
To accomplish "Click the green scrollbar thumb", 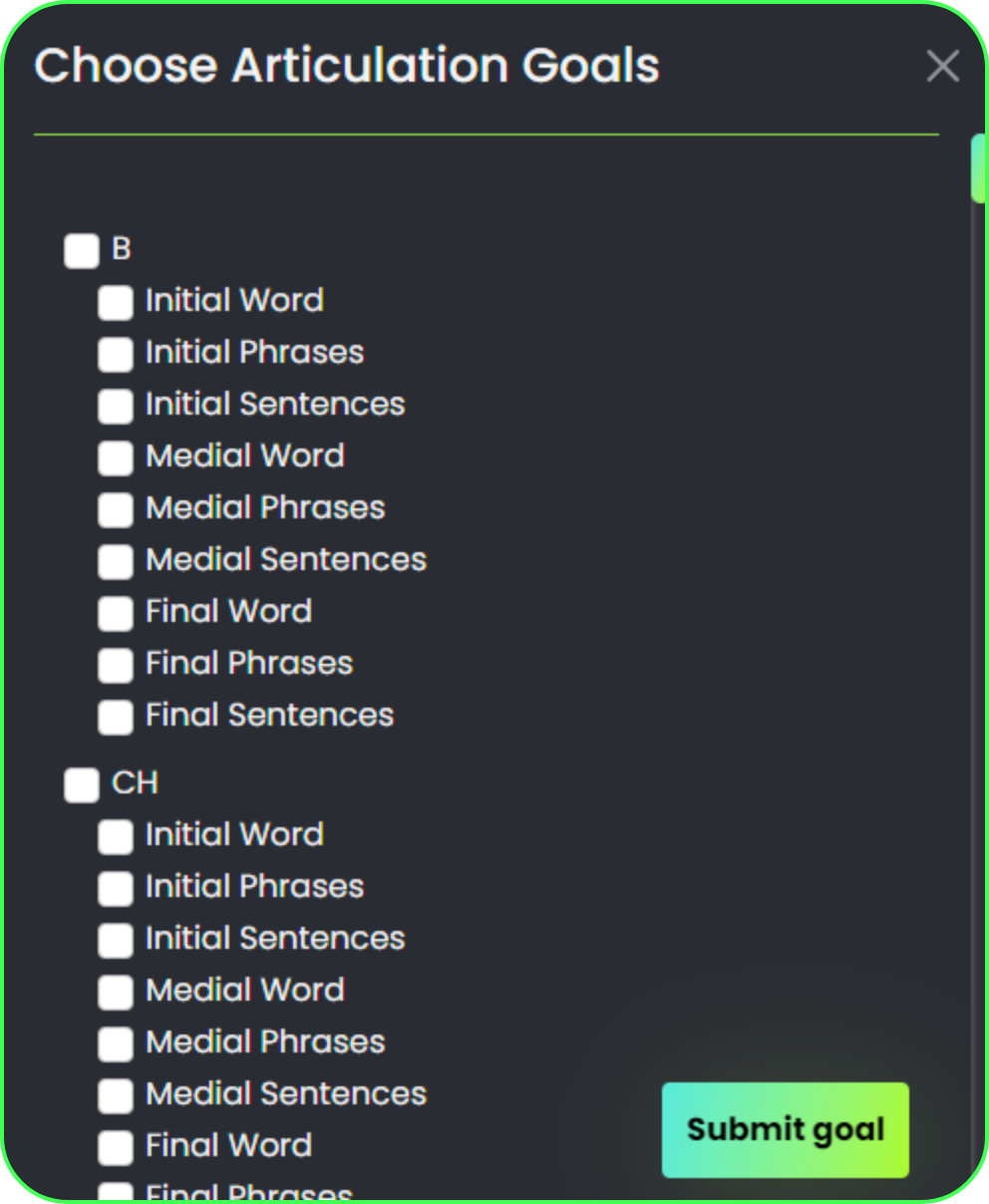I will (x=978, y=168).
